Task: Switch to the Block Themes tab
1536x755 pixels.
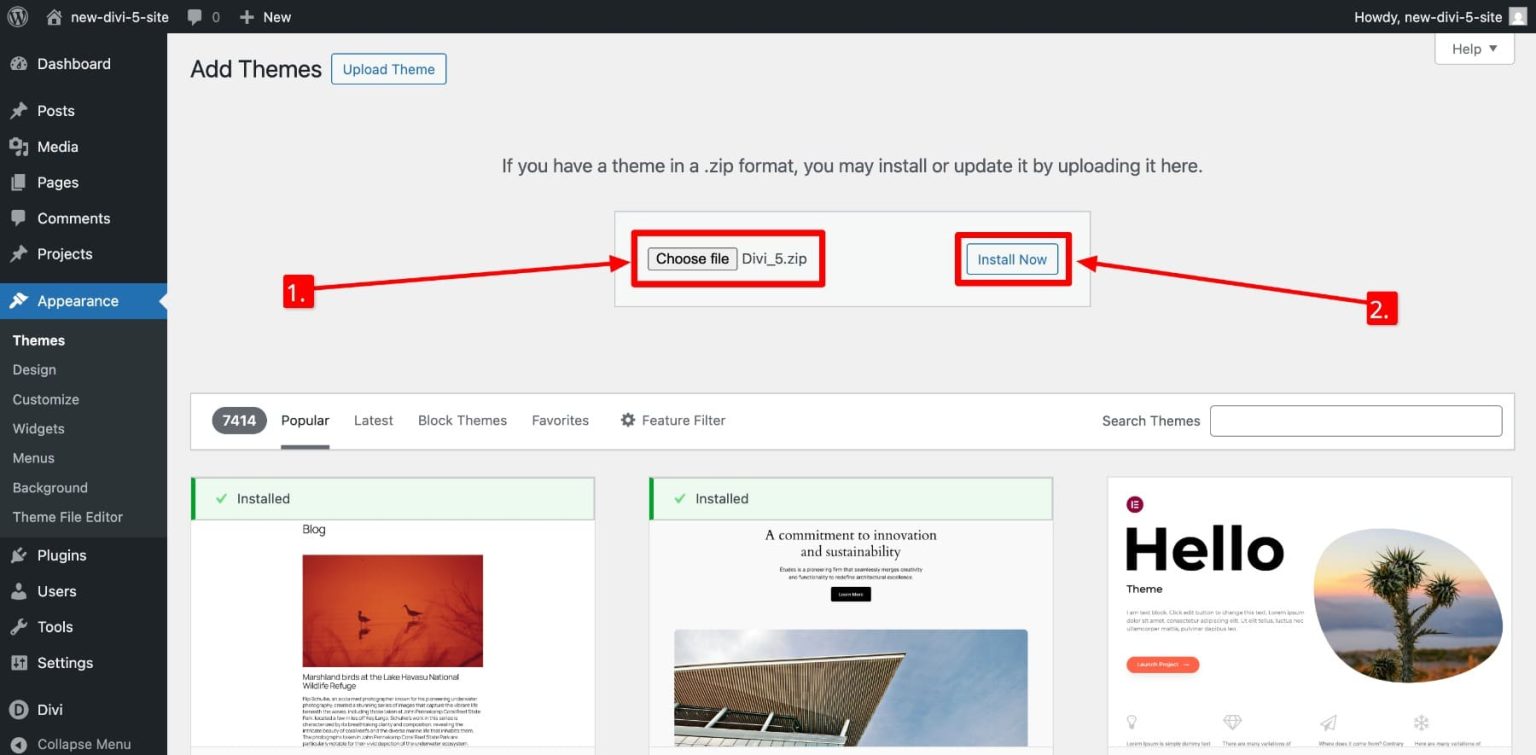Action: 462,420
